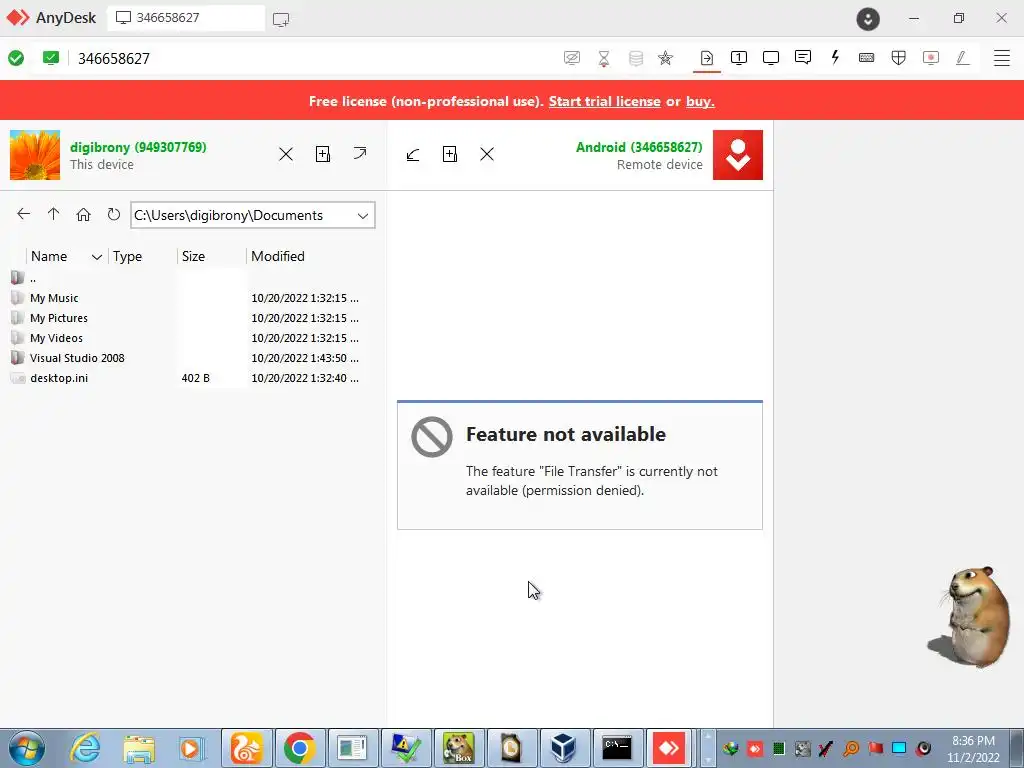The height and width of the screenshot is (768, 1024).
Task: Click the digibrony (949307769) device name
Action: click(x=138, y=147)
